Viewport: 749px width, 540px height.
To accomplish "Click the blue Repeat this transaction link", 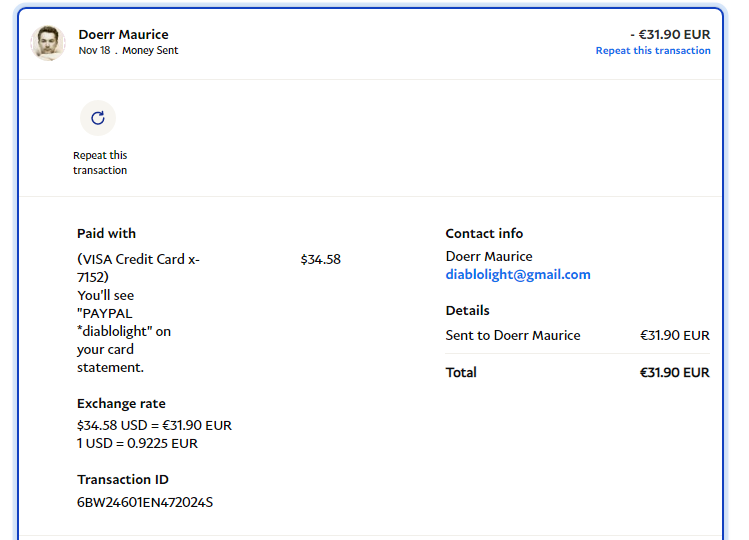I will pyautogui.click(x=653, y=51).
